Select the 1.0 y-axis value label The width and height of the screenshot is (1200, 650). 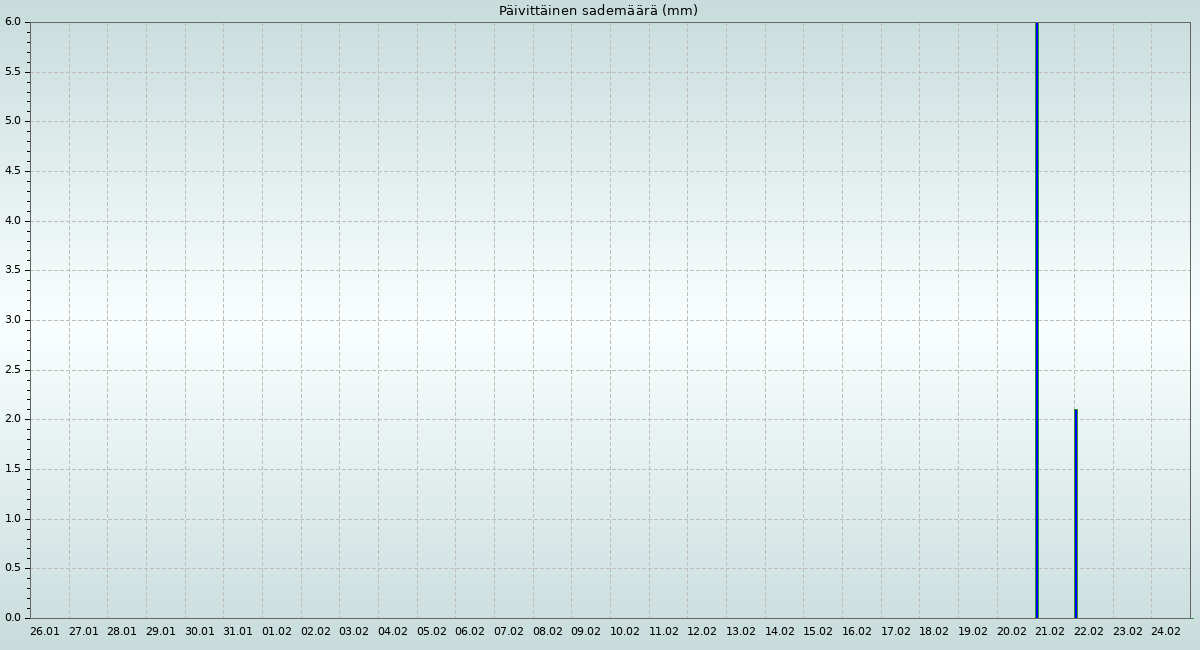pos(12,518)
